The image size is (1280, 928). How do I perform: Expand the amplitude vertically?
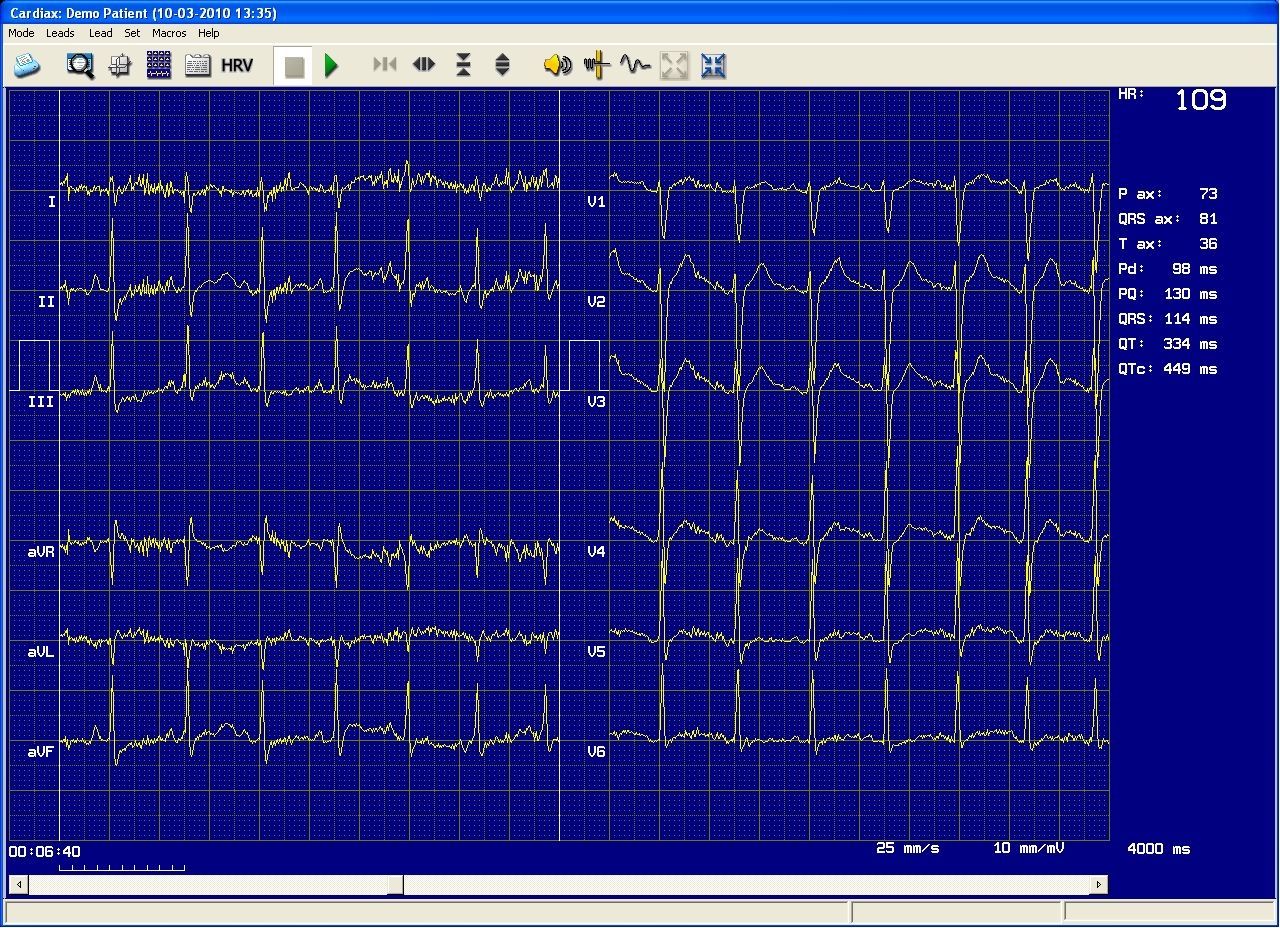502,66
